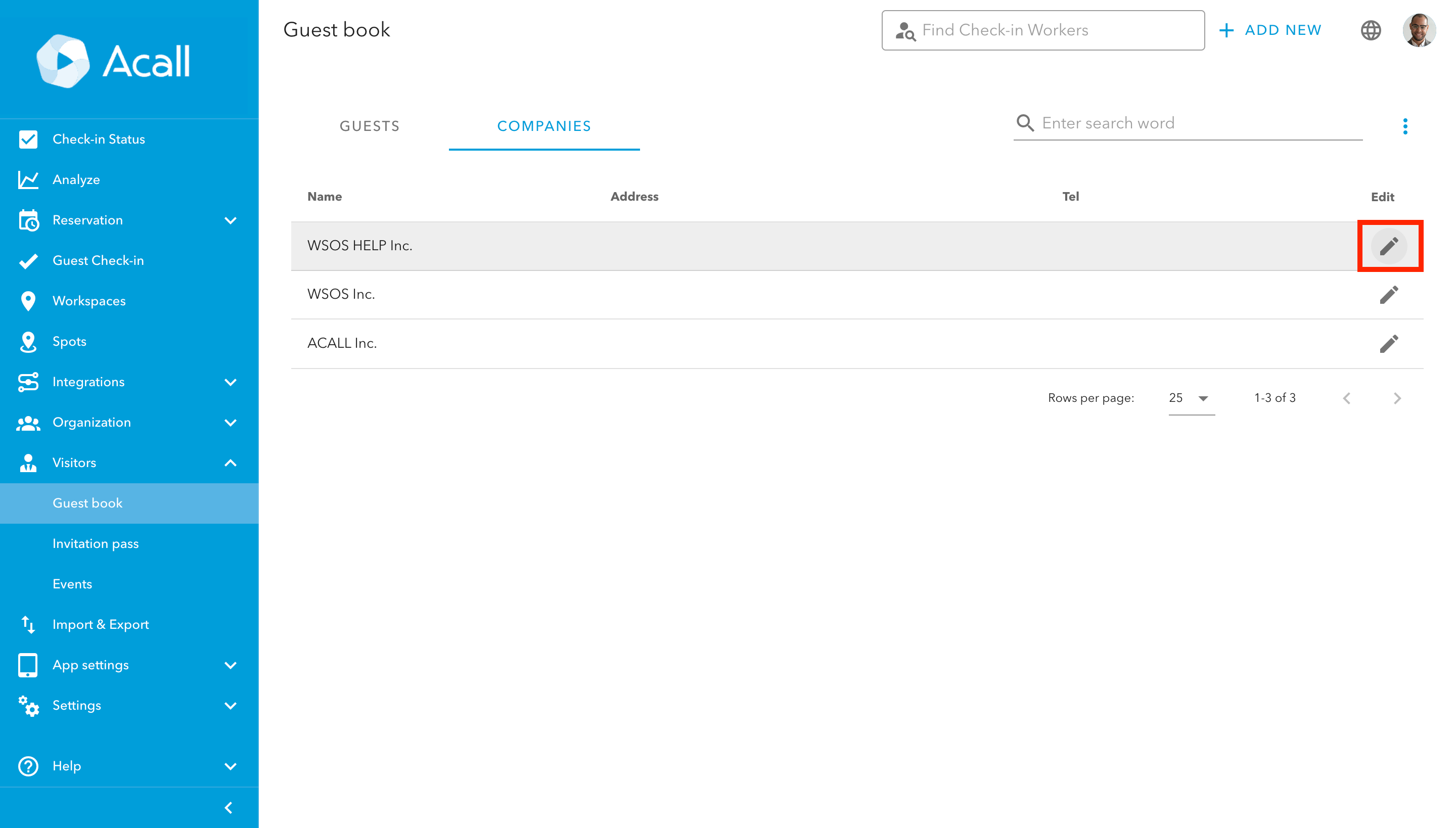Click the Reservation calendar icon
The image size is (1456, 828).
(28, 220)
